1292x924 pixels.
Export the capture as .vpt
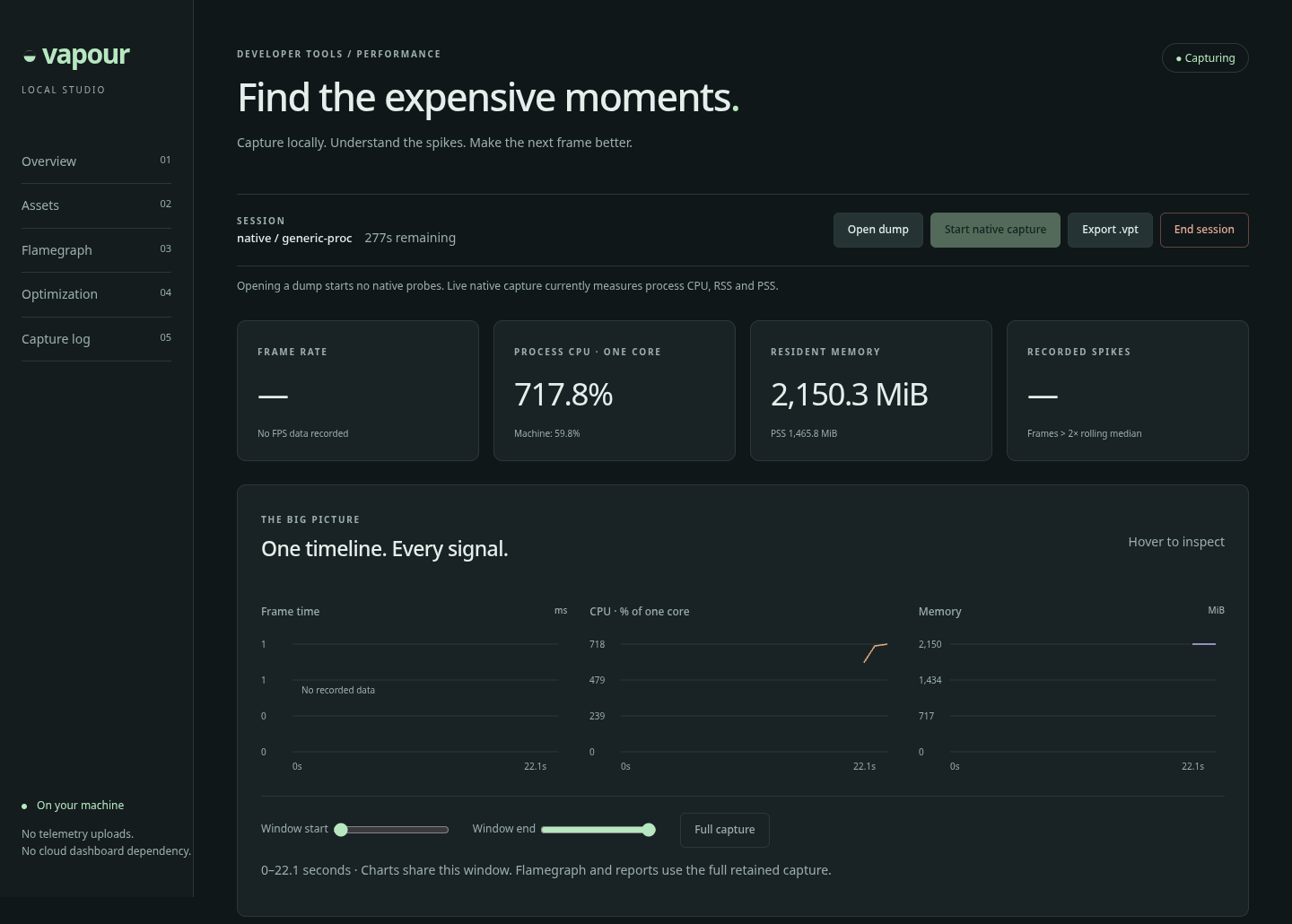(x=1110, y=230)
